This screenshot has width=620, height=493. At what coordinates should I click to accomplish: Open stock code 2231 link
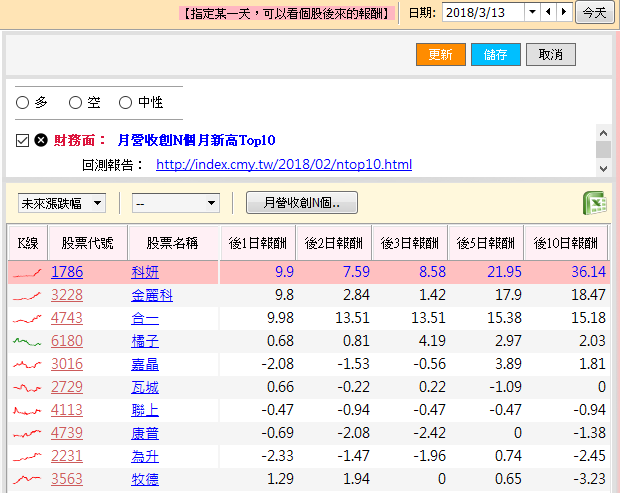tap(67, 456)
